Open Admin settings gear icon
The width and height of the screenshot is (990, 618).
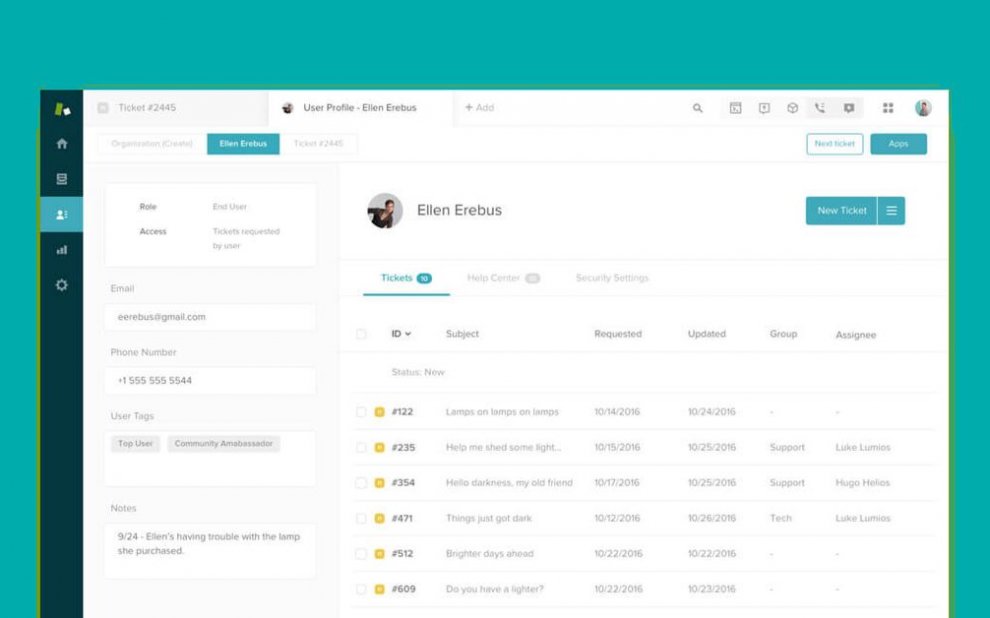[x=62, y=285]
